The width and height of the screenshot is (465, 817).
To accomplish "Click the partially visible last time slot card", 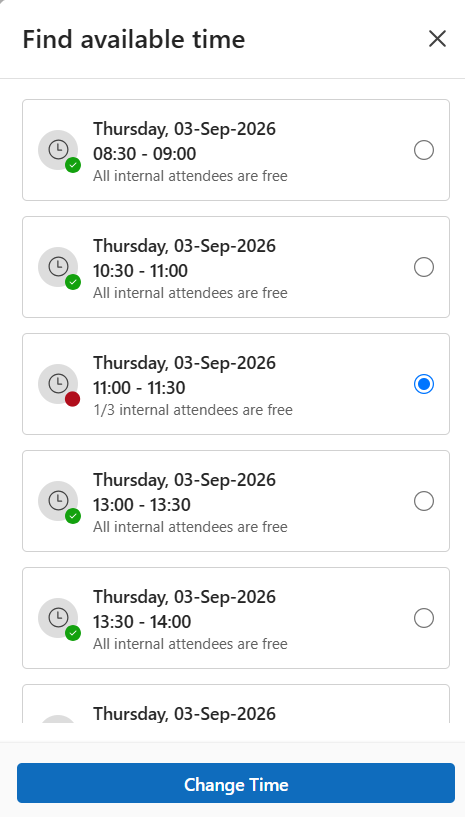I will click(236, 703).
